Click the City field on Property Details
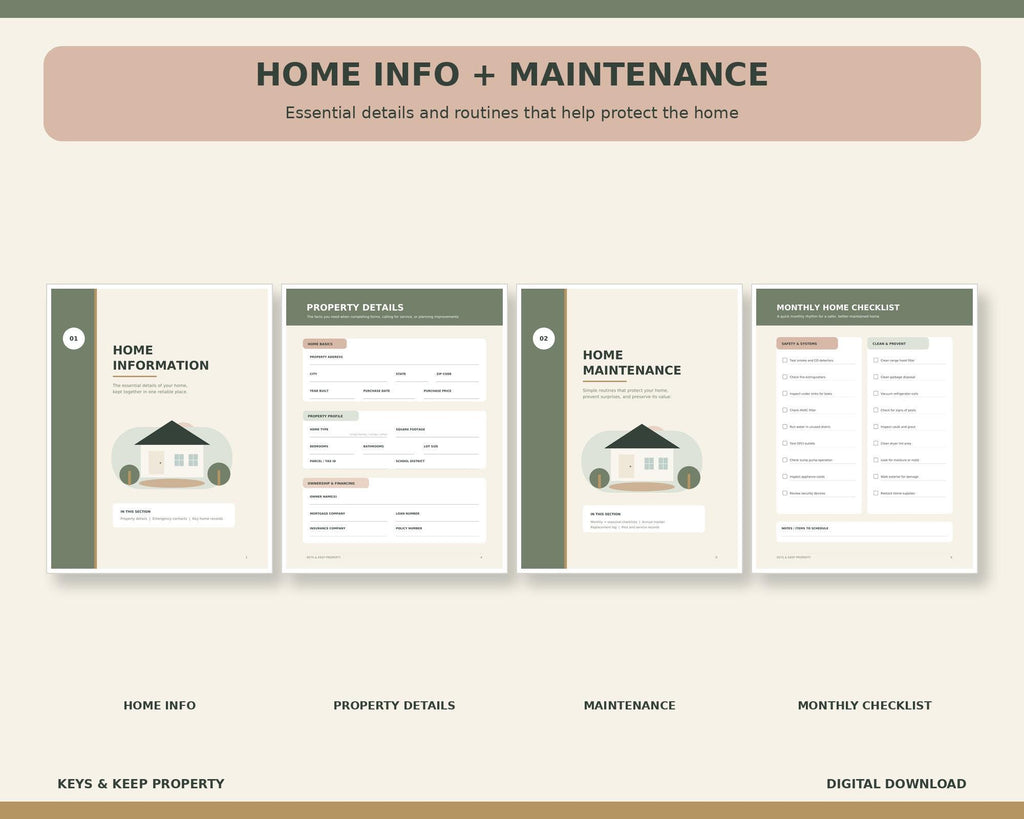 tap(348, 377)
